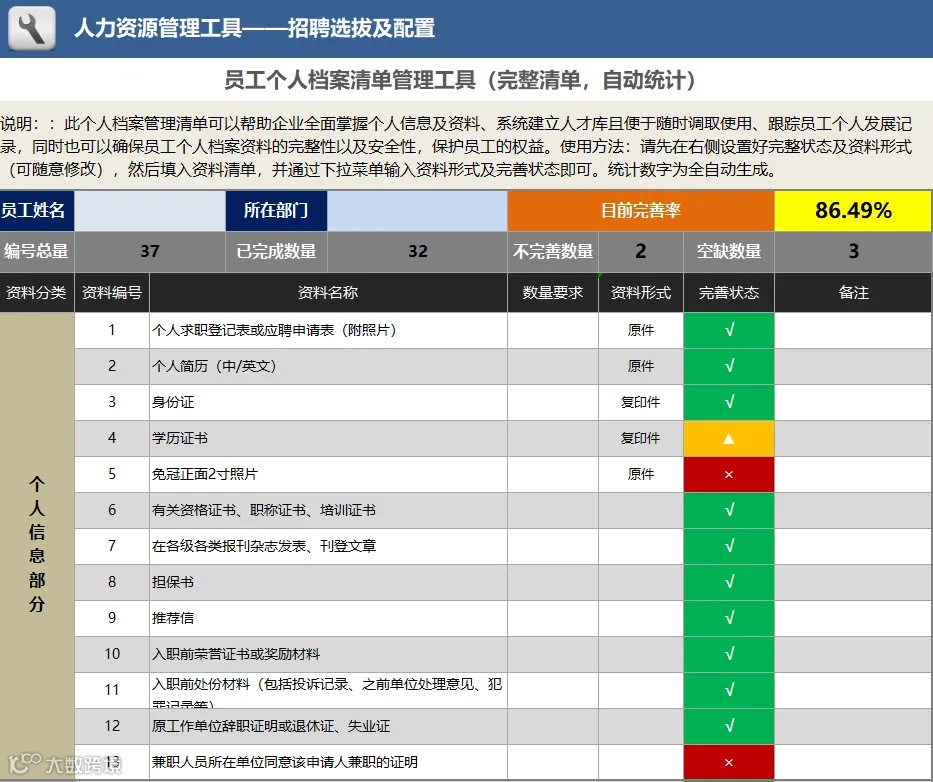The height and width of the screenshot is (782, 933).
Task: Open the status cell for 担保书
Action: click(x=728, y=583)
